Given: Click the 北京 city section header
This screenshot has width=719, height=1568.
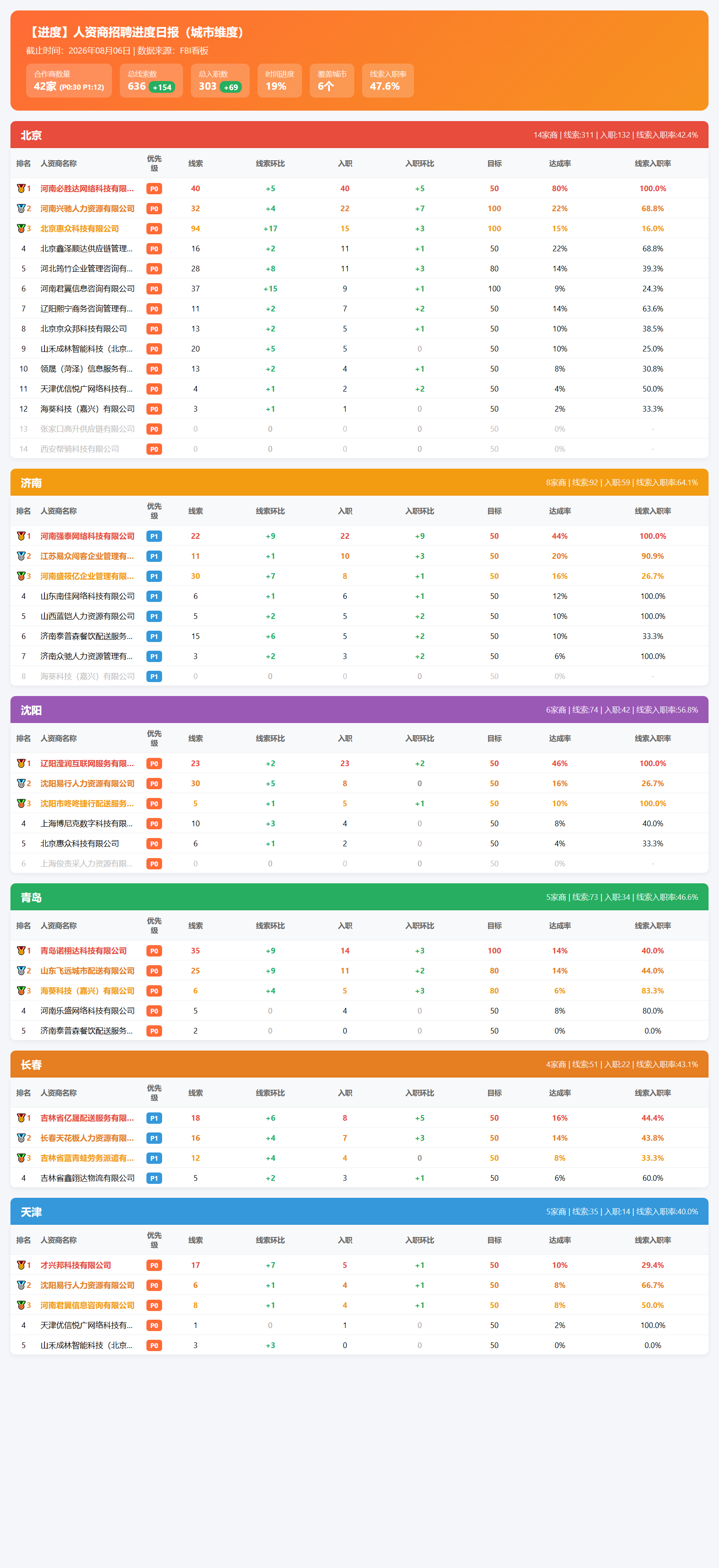Looking at the screenshot, I should (x=359, y=135).
